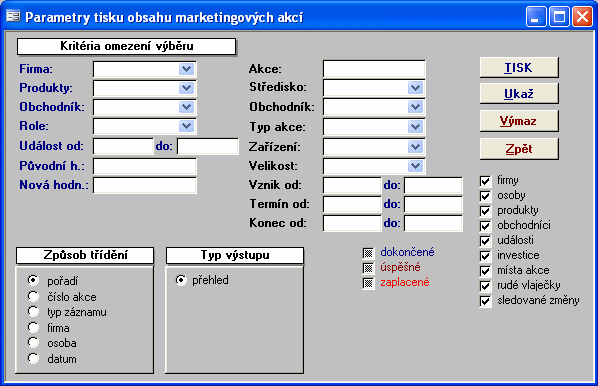Expand the Zařízení combo box

(415, 146)
